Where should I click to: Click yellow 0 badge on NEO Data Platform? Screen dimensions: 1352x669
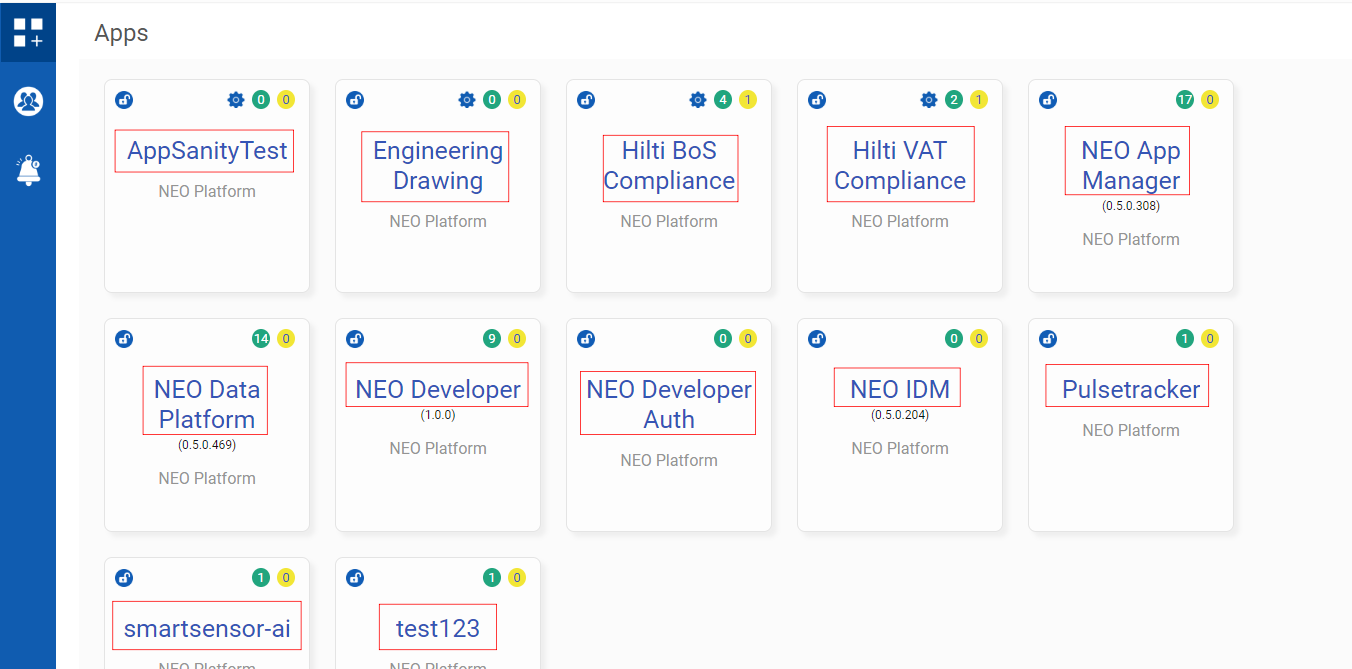[286, 339]
